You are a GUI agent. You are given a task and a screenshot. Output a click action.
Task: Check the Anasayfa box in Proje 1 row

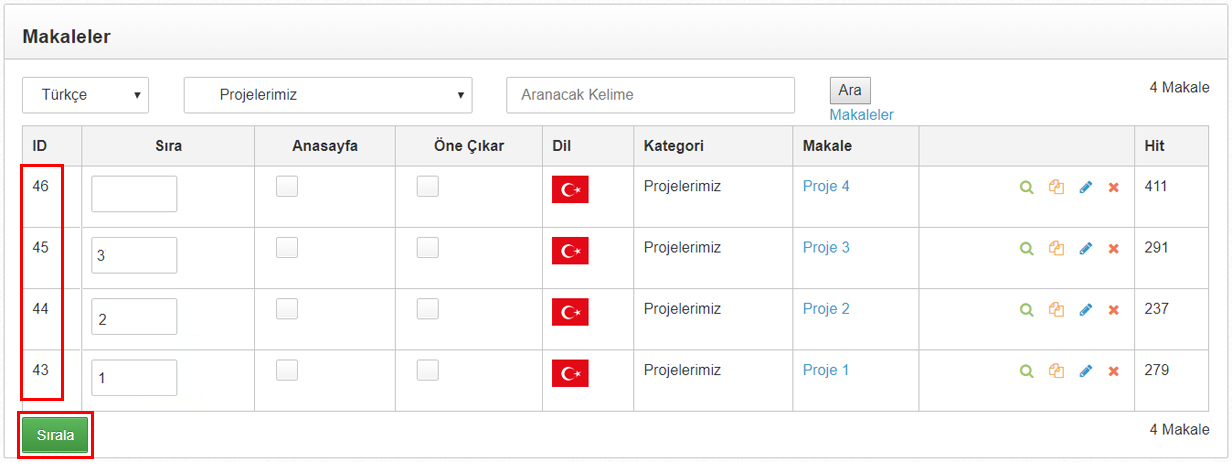coord(287,370)
